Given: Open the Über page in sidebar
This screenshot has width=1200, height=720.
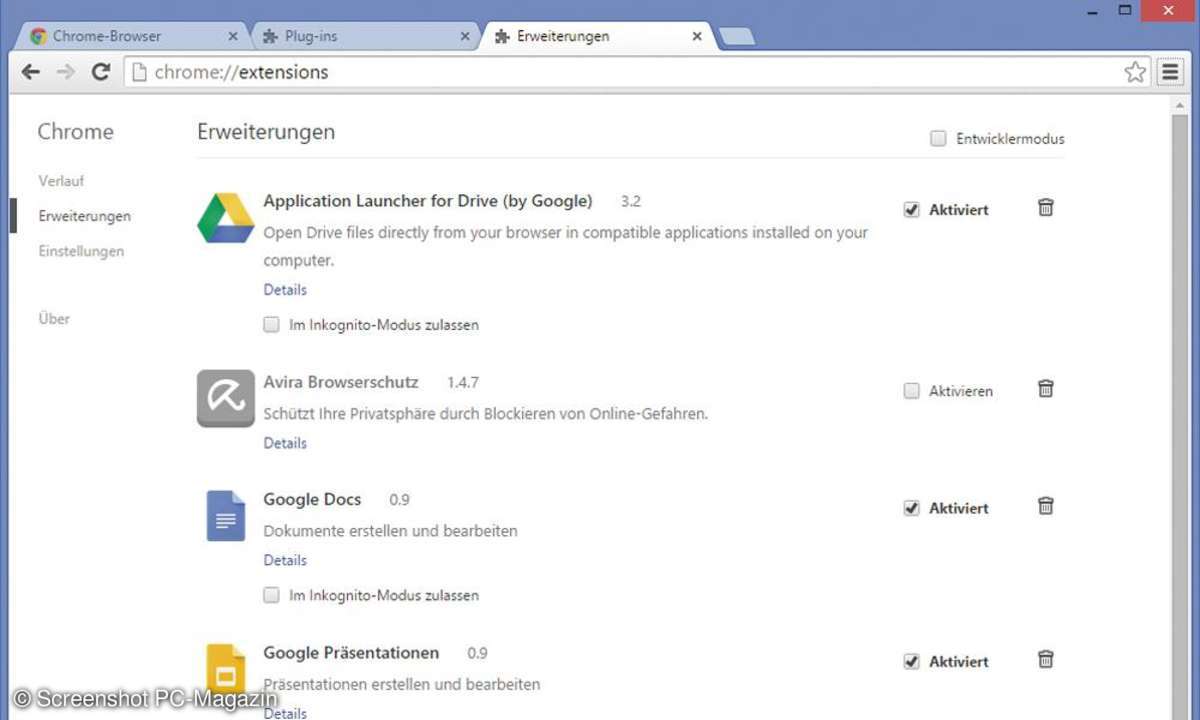Looking at the screenshot, I should tap(54, 319).
